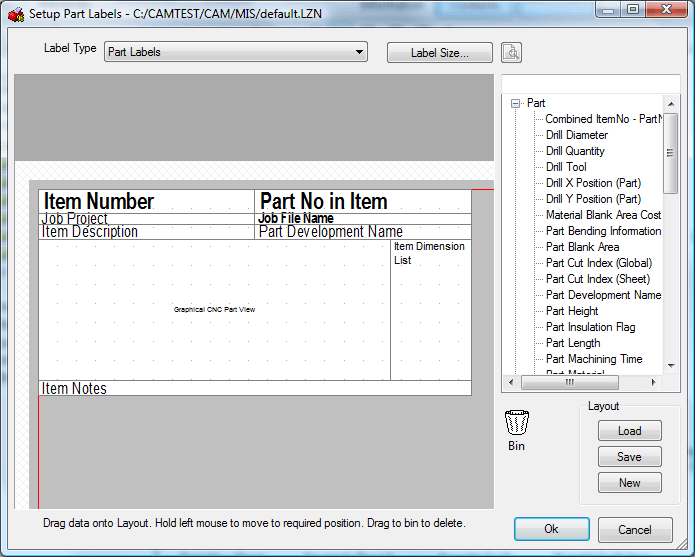The width and height of the screenshot is (695, 557).
Task: Select Part Bending Information item
Action: [603, 231]
